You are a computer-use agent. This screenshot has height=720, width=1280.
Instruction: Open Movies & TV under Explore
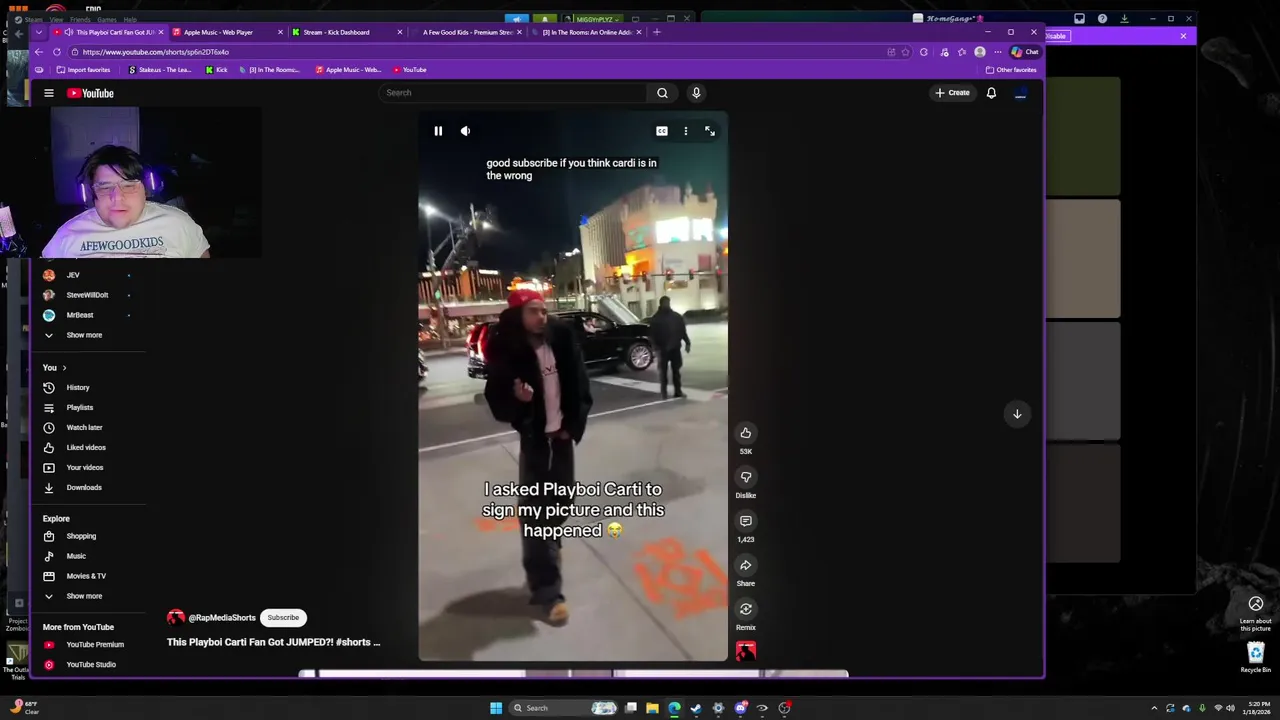88,576
